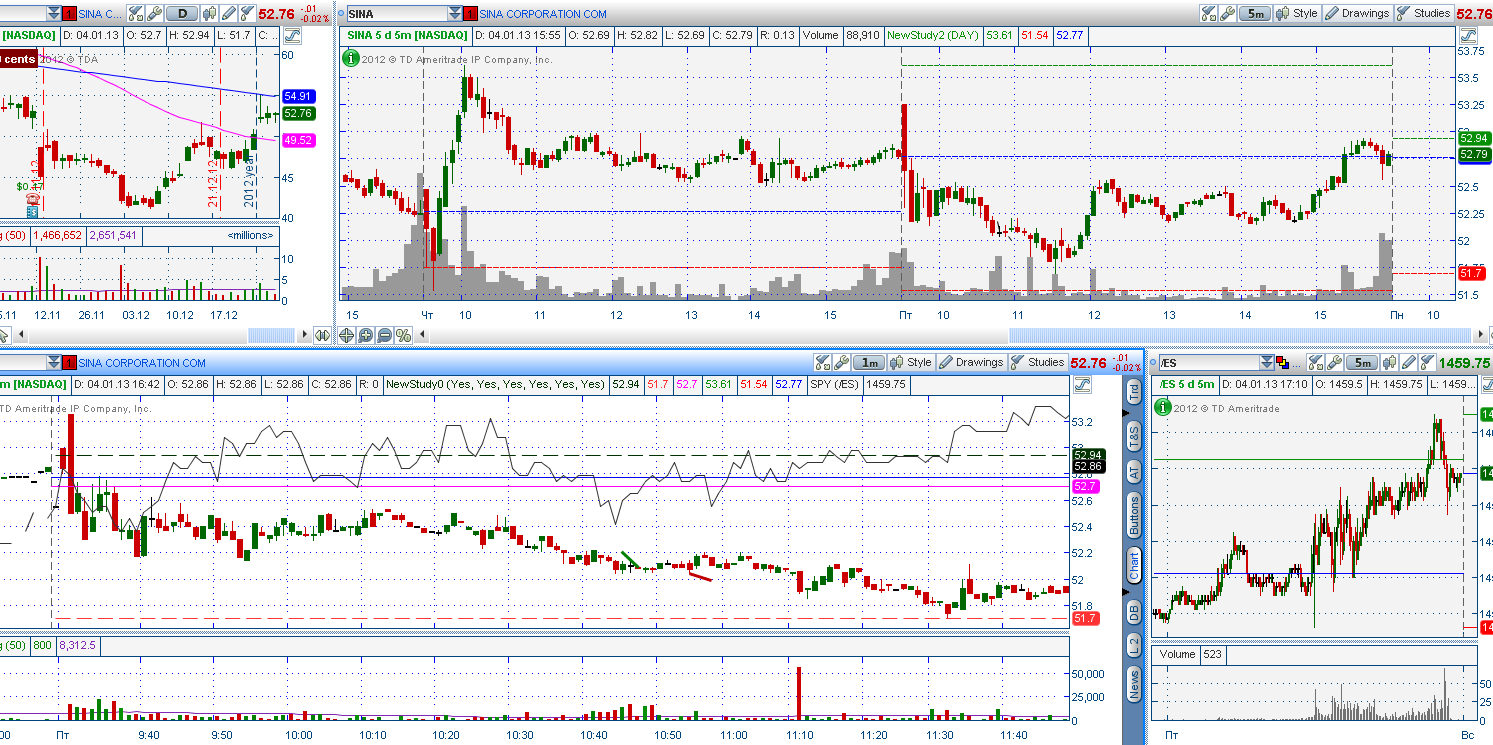Open study sets icon in 1m chart toolbar

(x=823, y=362)
